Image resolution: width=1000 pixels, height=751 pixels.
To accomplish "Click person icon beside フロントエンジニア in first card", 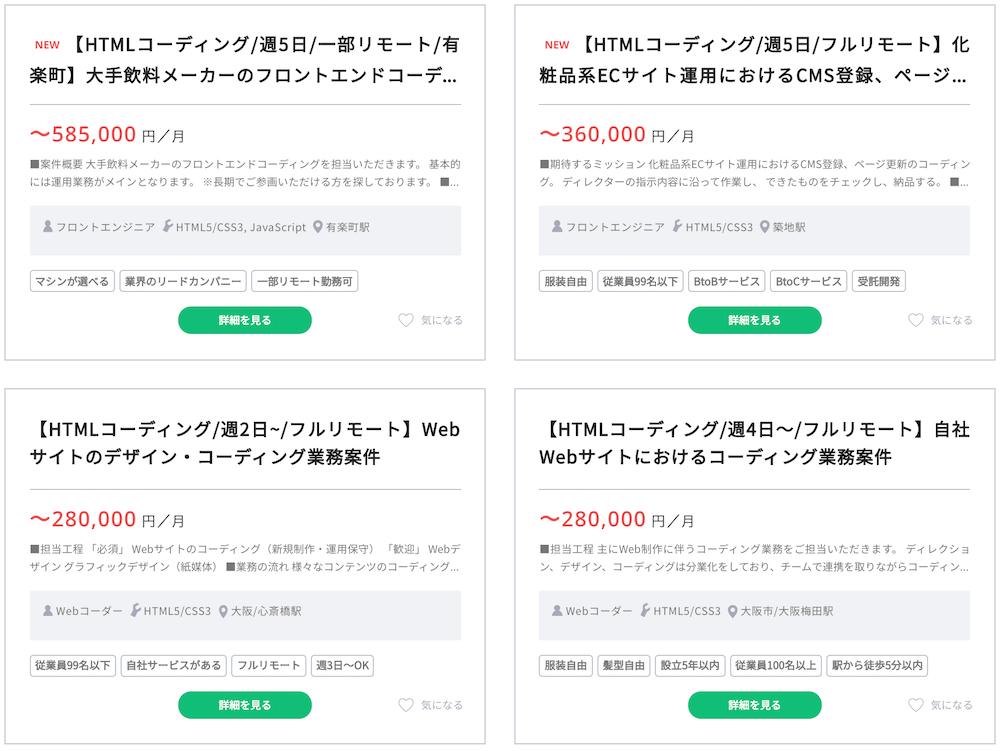I will pyautogui.click(x=47, y=228).
